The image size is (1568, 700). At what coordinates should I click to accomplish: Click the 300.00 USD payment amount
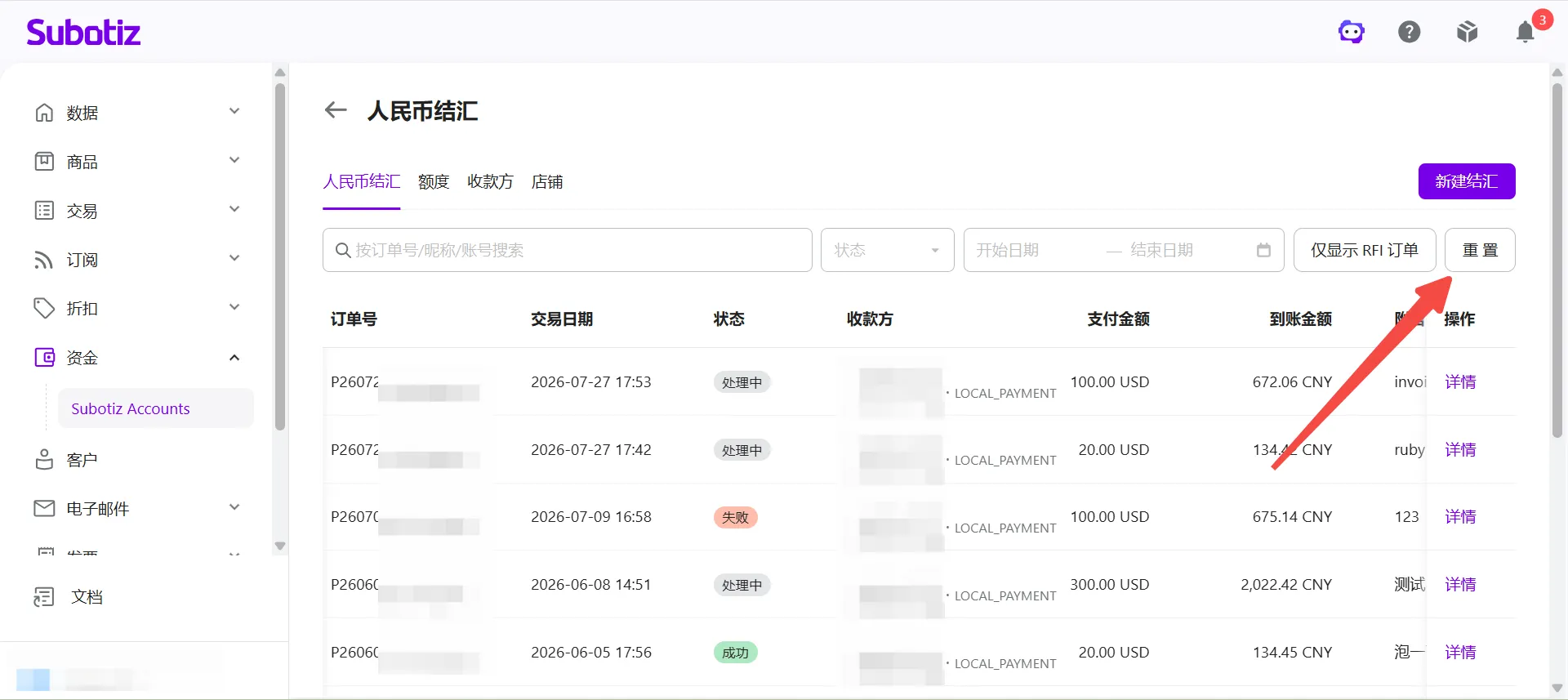click(x=1110, y=584)
